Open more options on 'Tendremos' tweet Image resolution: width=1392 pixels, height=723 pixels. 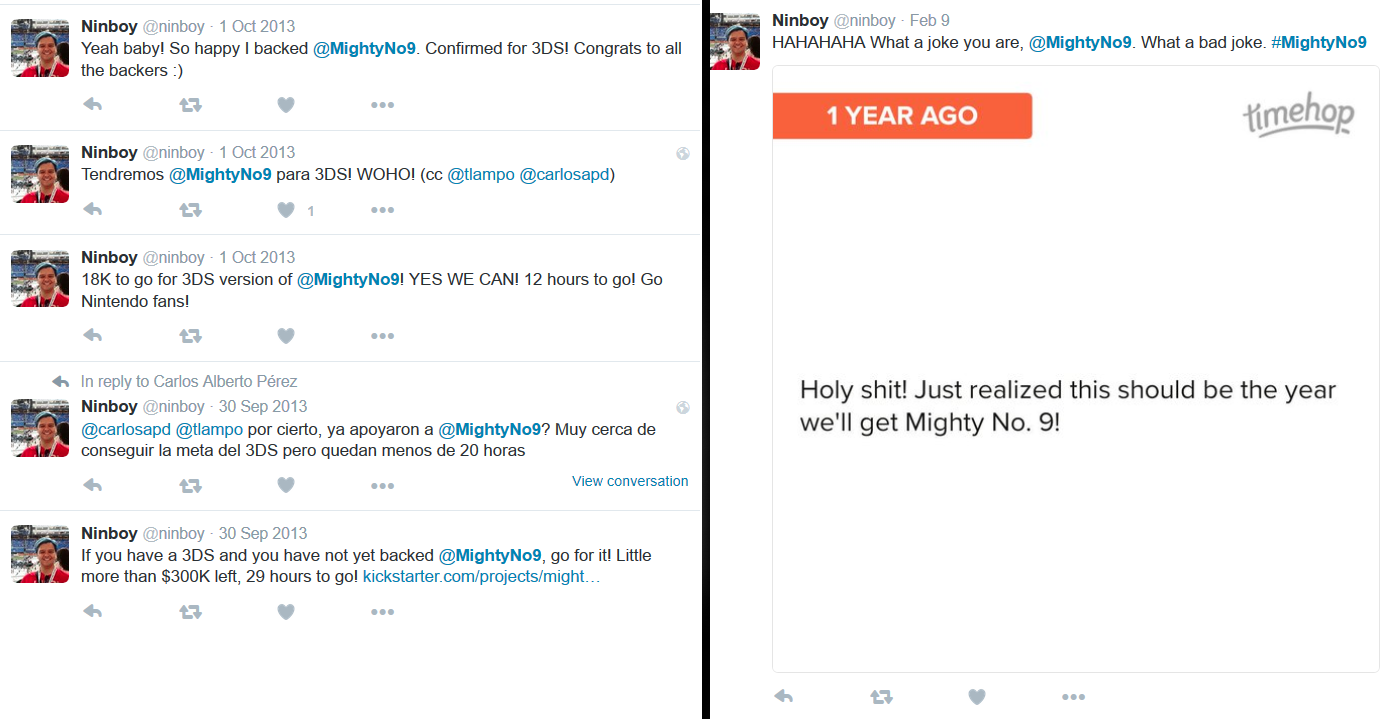click(x=382, y=210)
